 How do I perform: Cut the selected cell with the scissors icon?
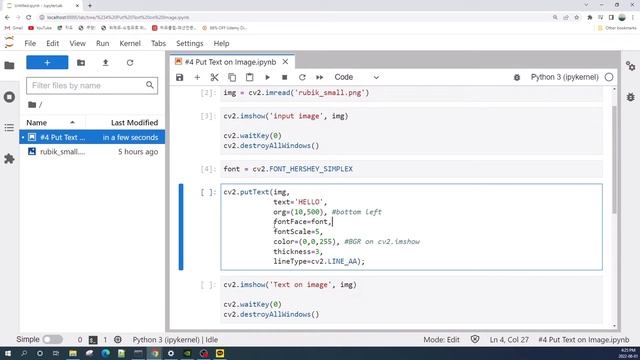214,77
